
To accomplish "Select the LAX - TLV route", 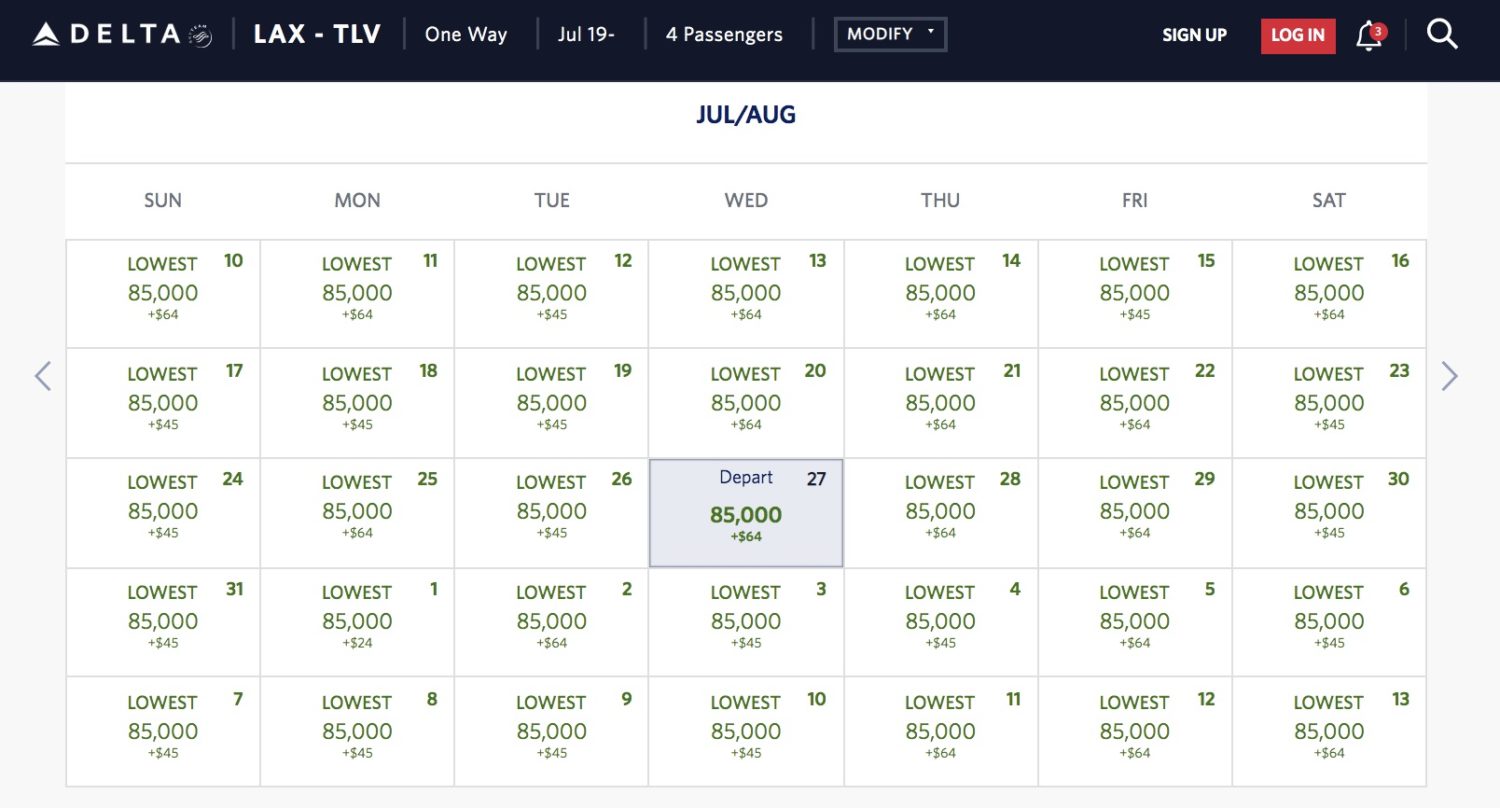I will [317, 34].
